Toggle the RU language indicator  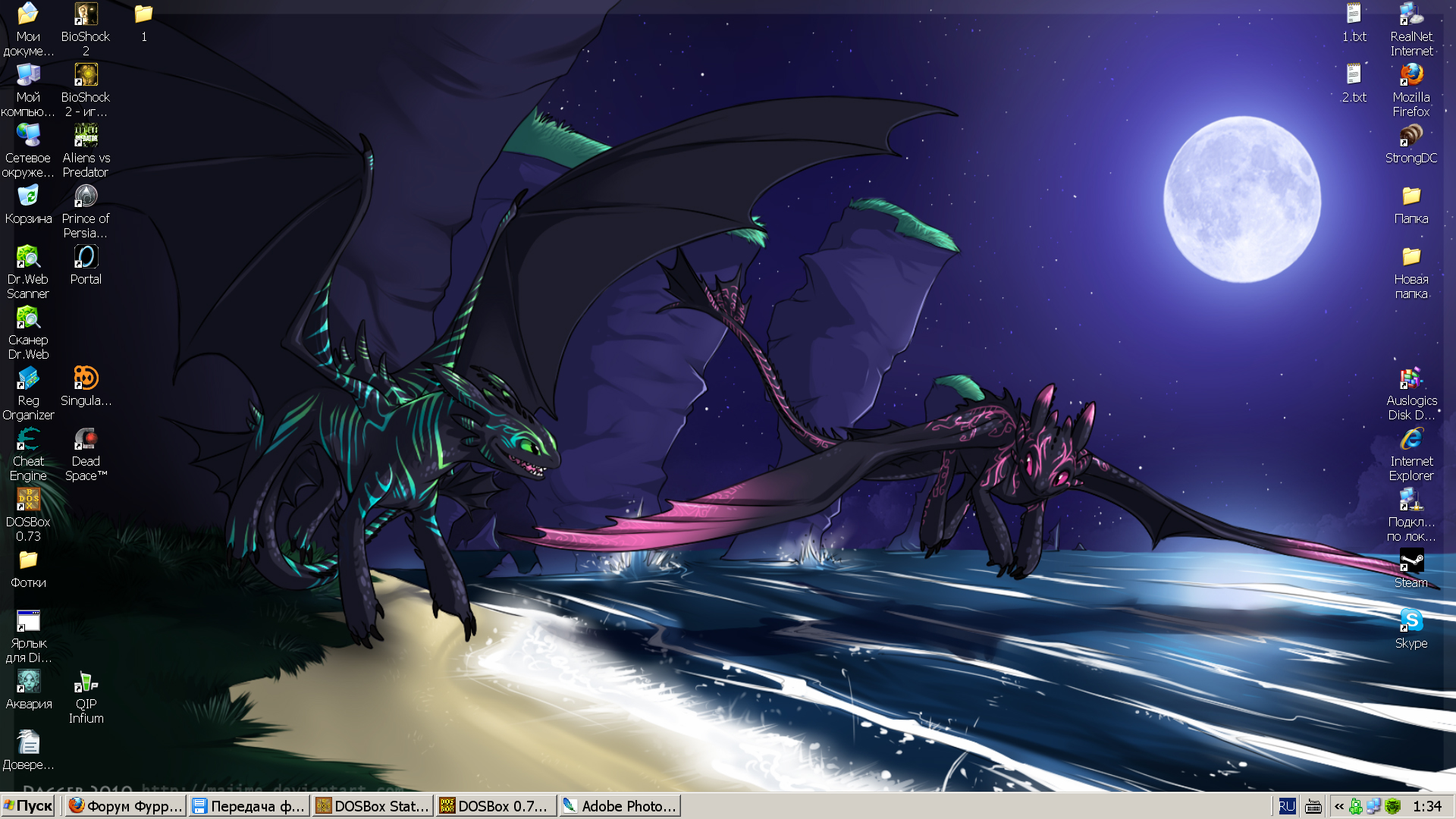pos(1287,806)
